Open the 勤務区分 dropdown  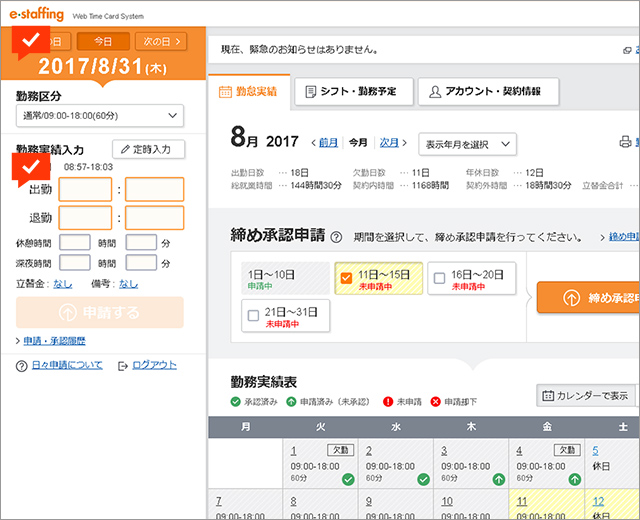(x=100, y=117)
